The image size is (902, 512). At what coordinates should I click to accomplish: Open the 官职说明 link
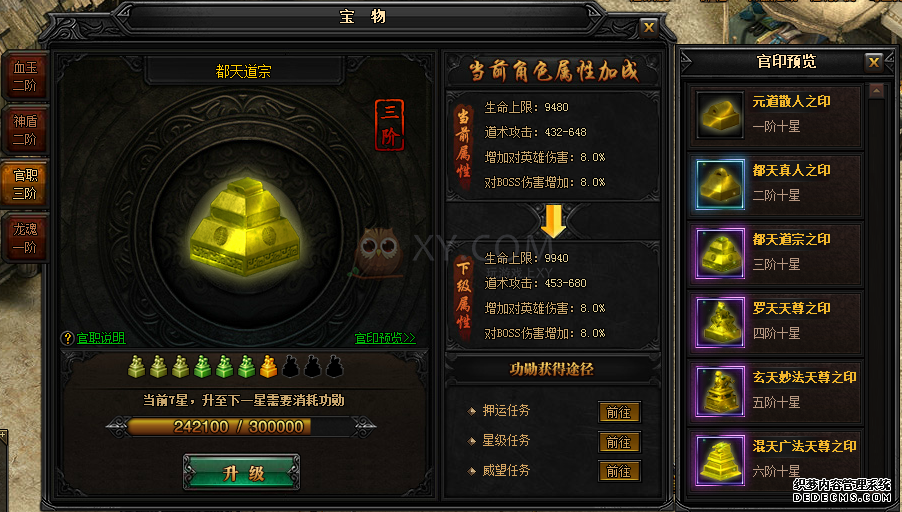pyautogui.click(x=101, y=338)
